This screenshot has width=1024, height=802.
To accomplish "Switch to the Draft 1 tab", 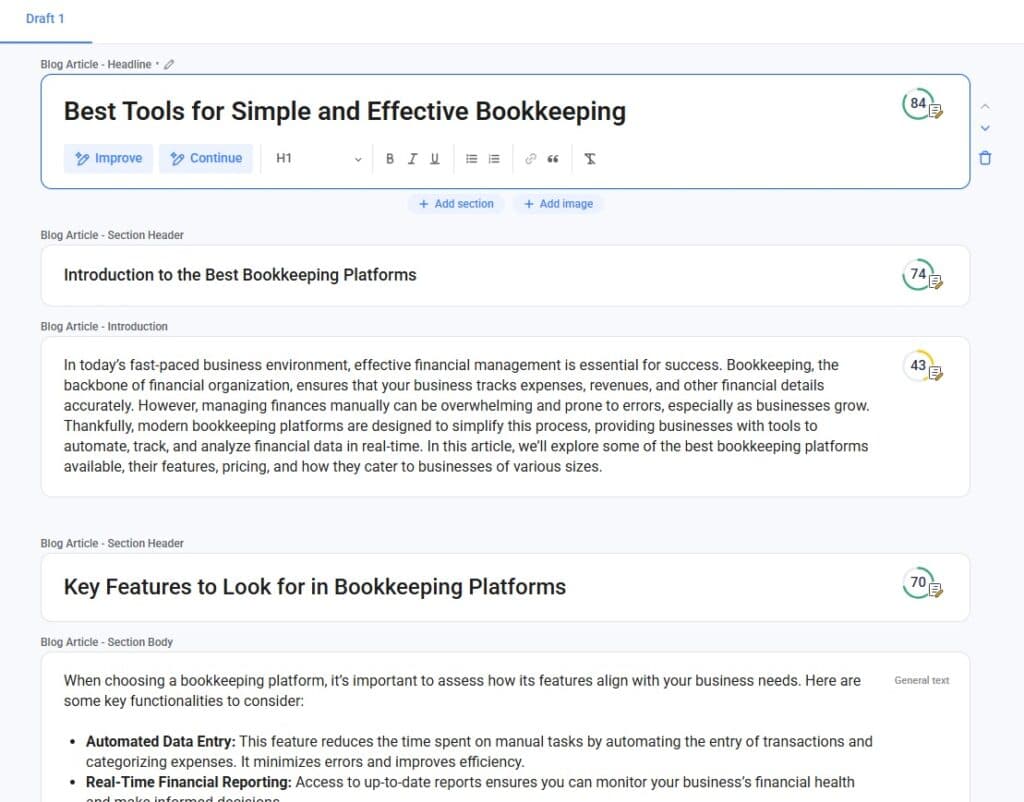I will point(46,19).
